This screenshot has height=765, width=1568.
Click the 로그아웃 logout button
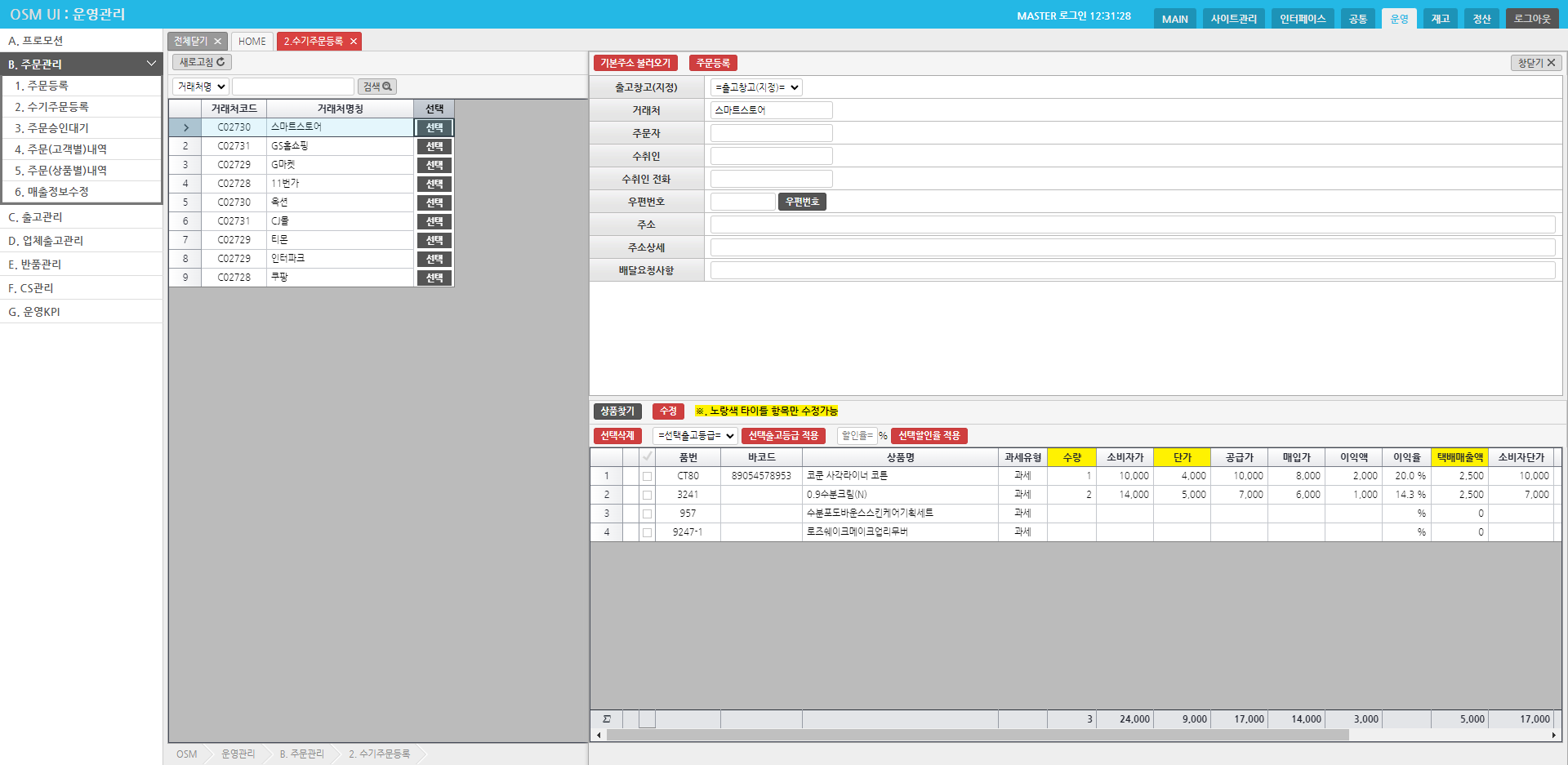[x=1532, y=19]
